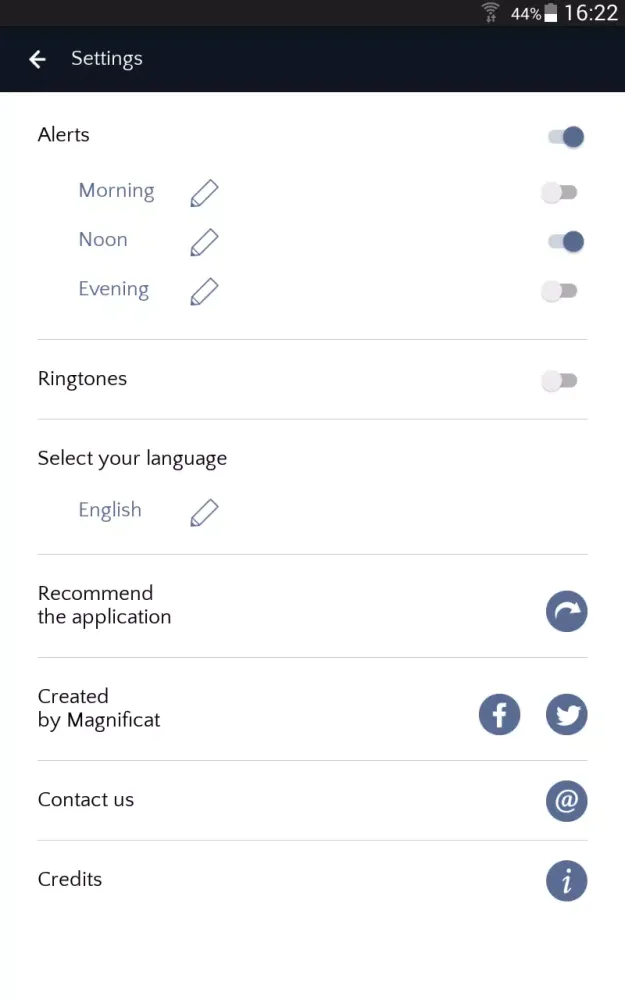Change language using the pencil icon
625x1000 pixels.
[x=203, y=512]
